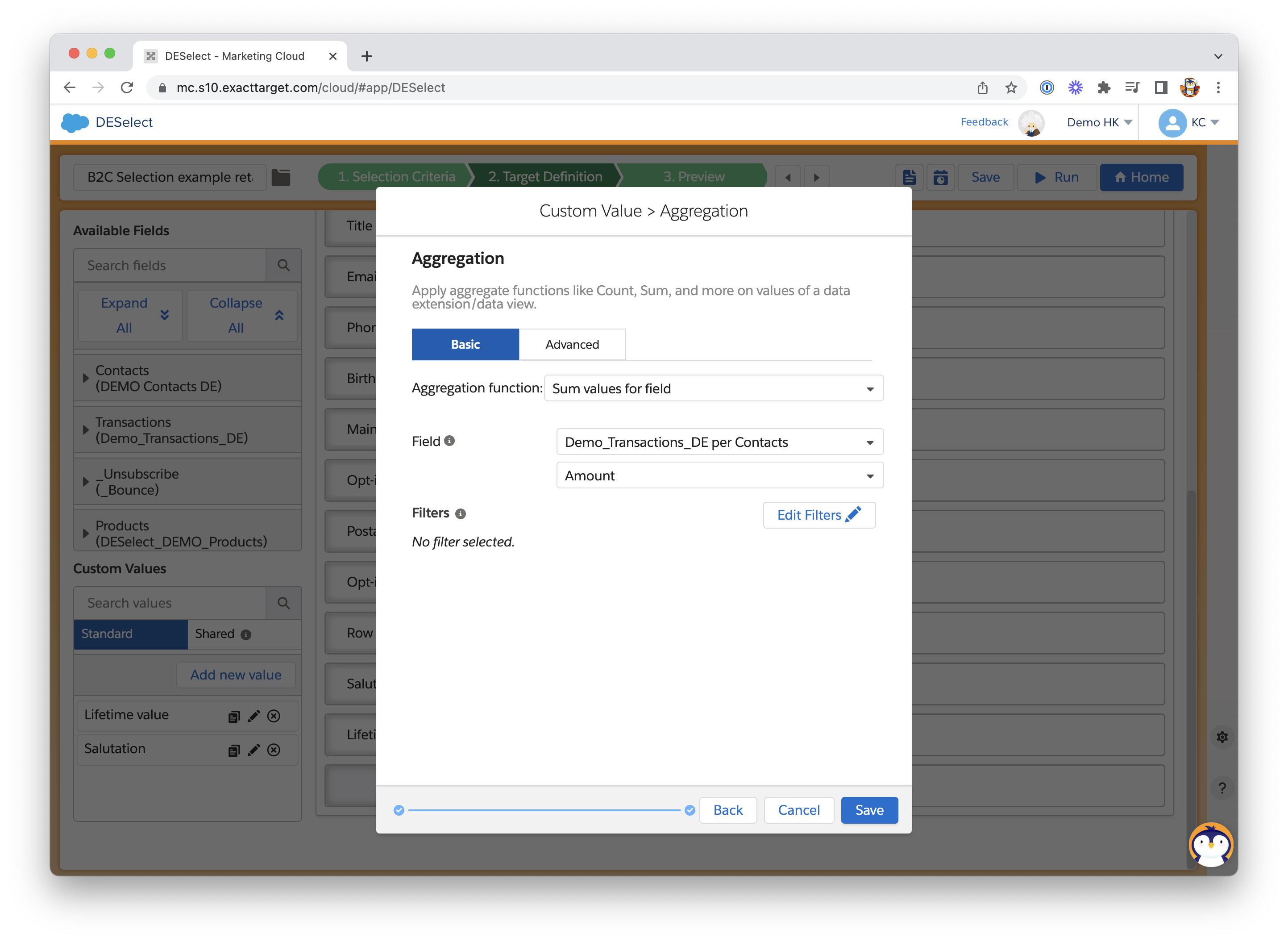Expand the Contacts (DEMO Contacts DE) tree
The width and height of the screenshot is (1288, 942).
(86, 378)
